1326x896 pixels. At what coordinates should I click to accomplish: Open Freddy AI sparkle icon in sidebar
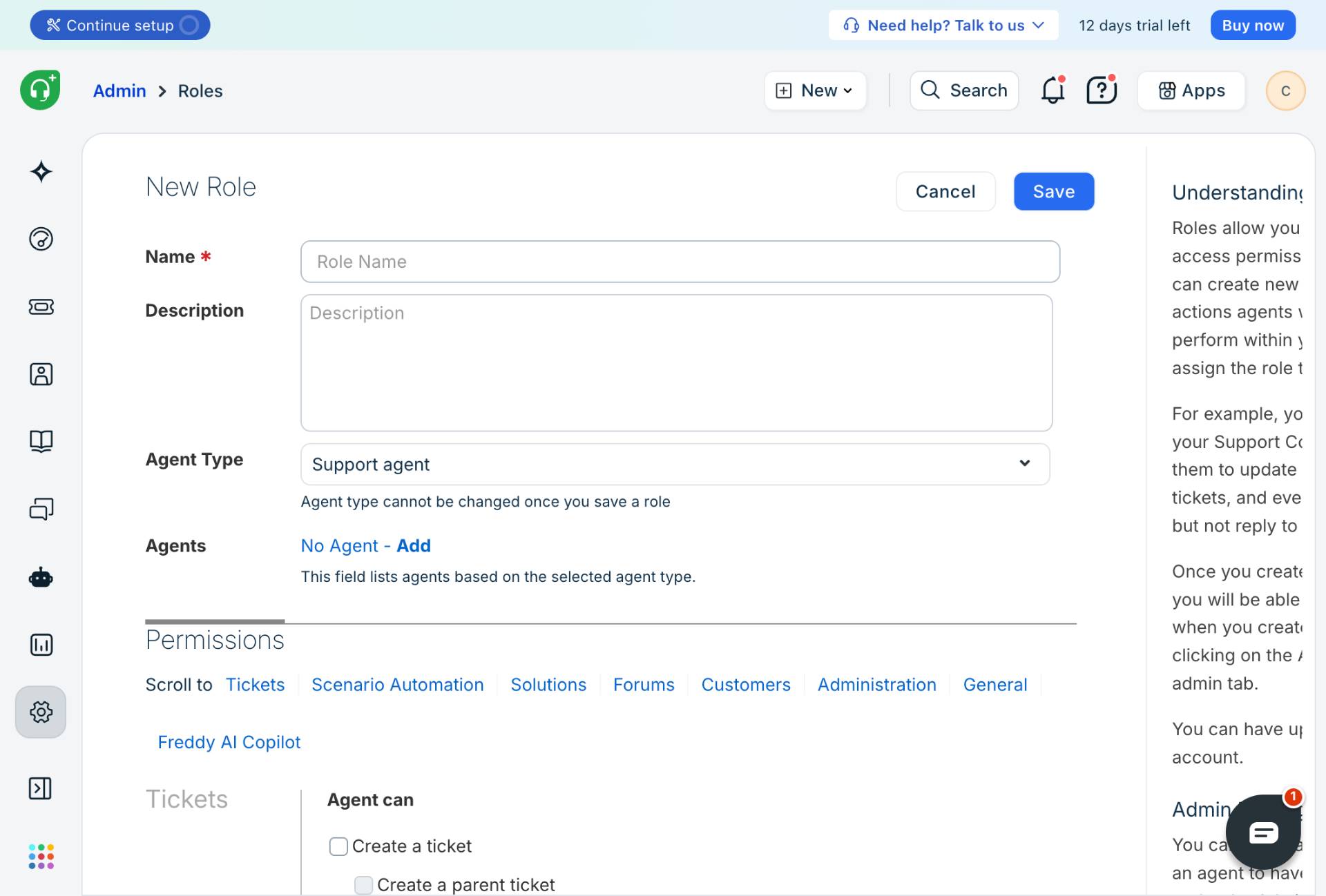tap(41, 171)
